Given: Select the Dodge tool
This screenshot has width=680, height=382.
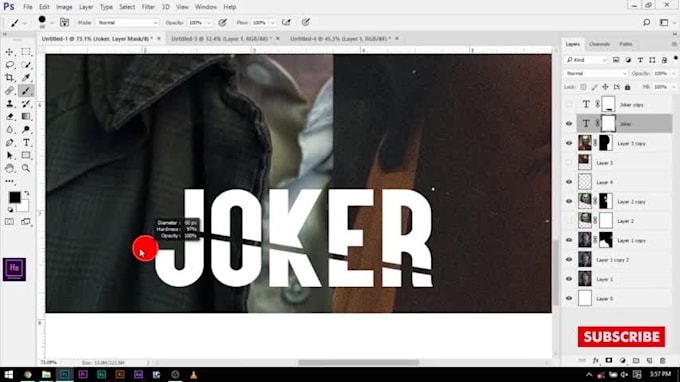Looking at the screenshot, I should pyautogui.click(x=26, y=130).
